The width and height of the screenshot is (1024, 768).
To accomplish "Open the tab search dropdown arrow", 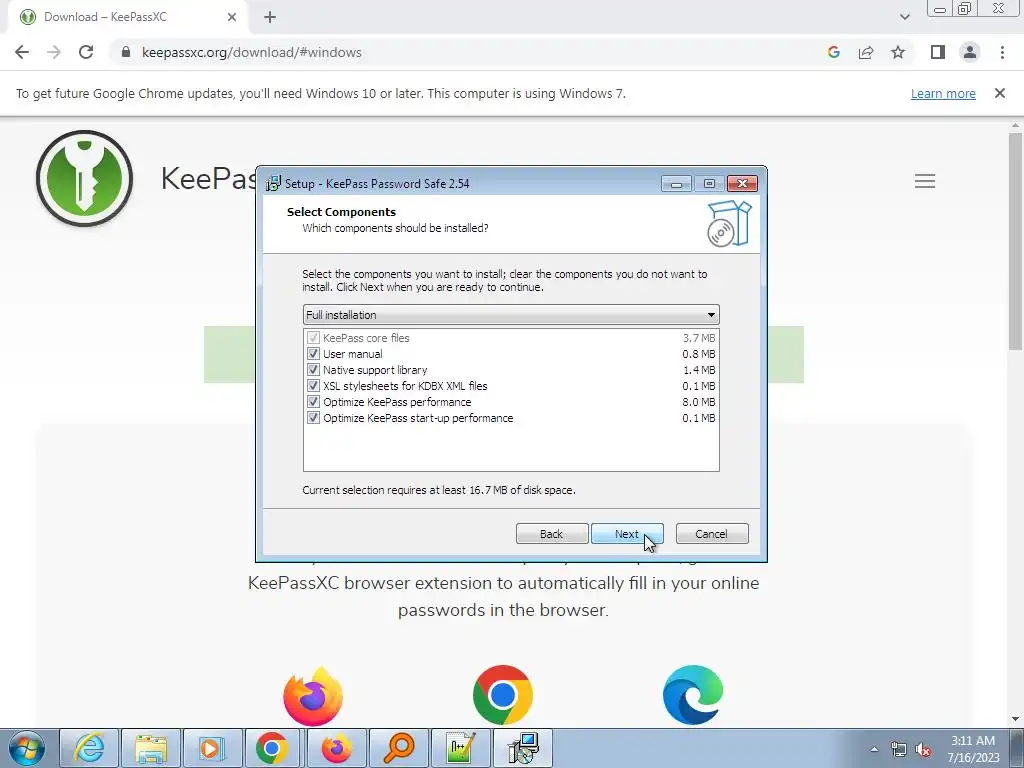I will click(904, 17).
